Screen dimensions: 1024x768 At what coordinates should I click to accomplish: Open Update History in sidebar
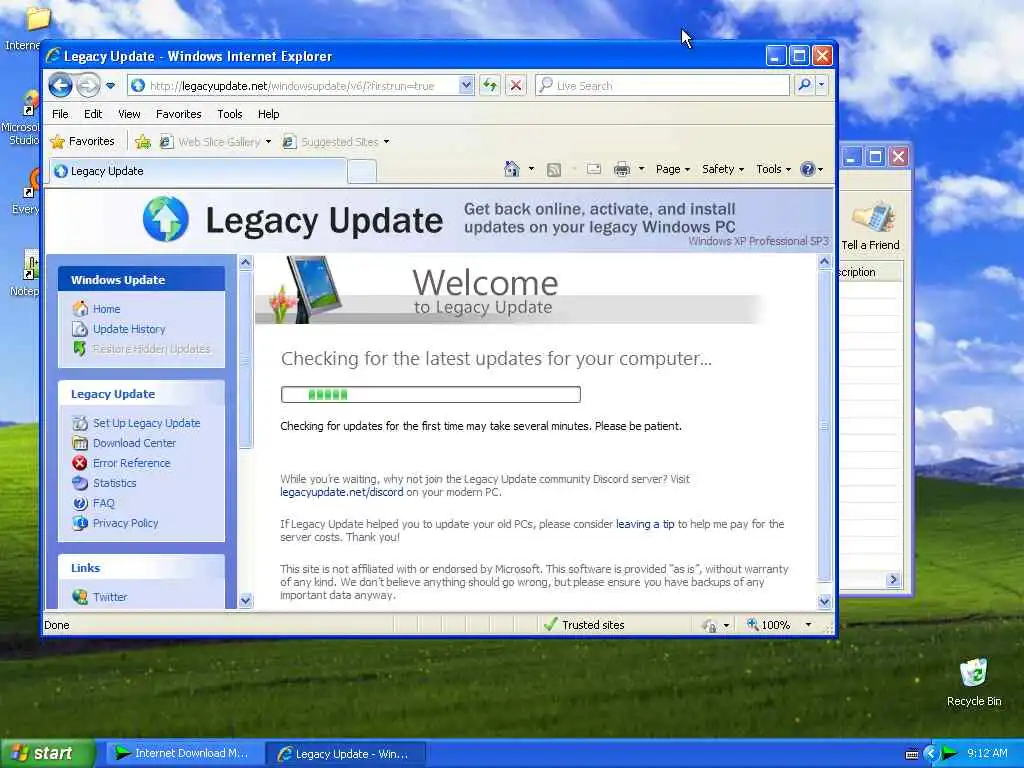[129, 329]
